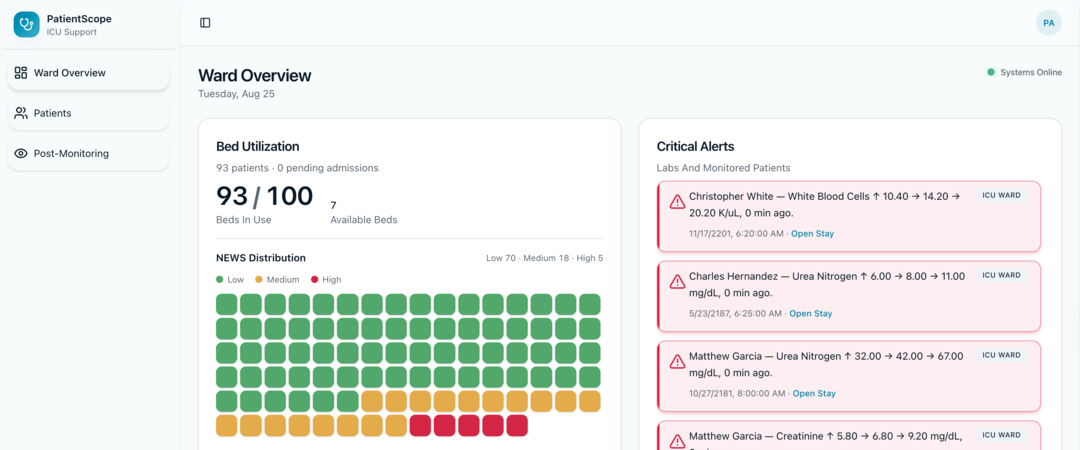Viewport: 1080px width, 450px height.
Task: Click 'Low 70 · Medium 18 · High 5' summary
Action: pyautogui.click(x=545, y=258)
